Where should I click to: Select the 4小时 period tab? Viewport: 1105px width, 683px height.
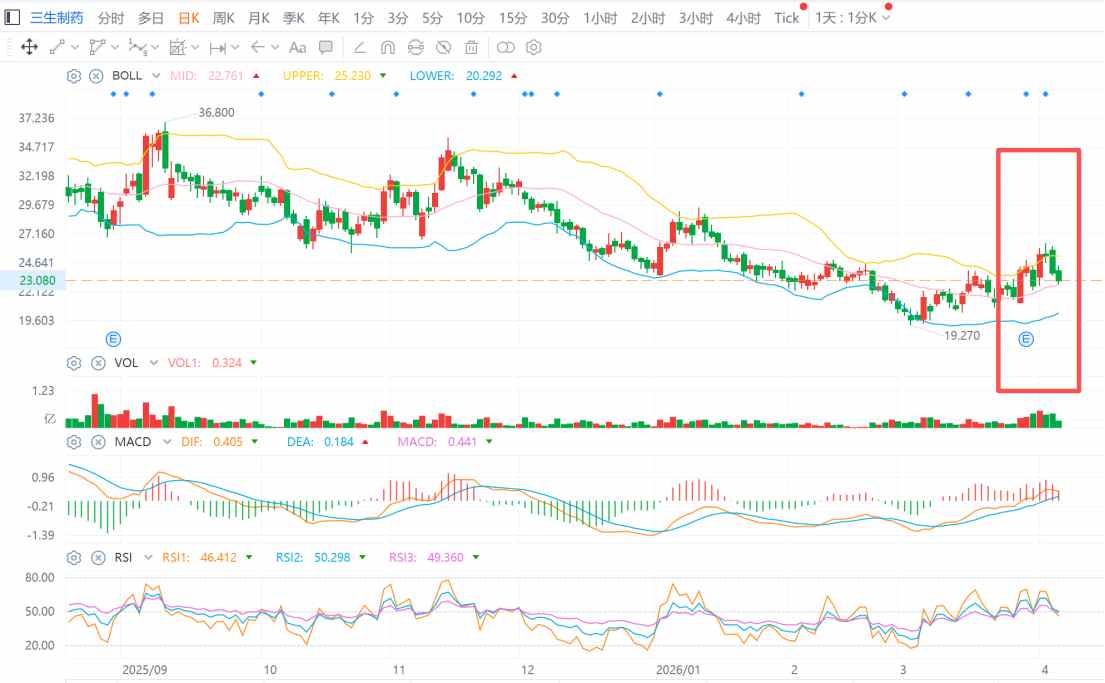point(744,18)
